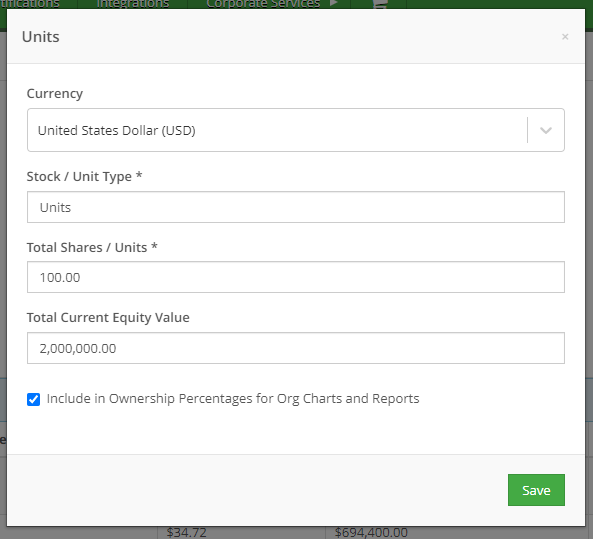Open the partially visible Notifications menu
The height and width of the screenshot is (539, 593).
(30, 4)
